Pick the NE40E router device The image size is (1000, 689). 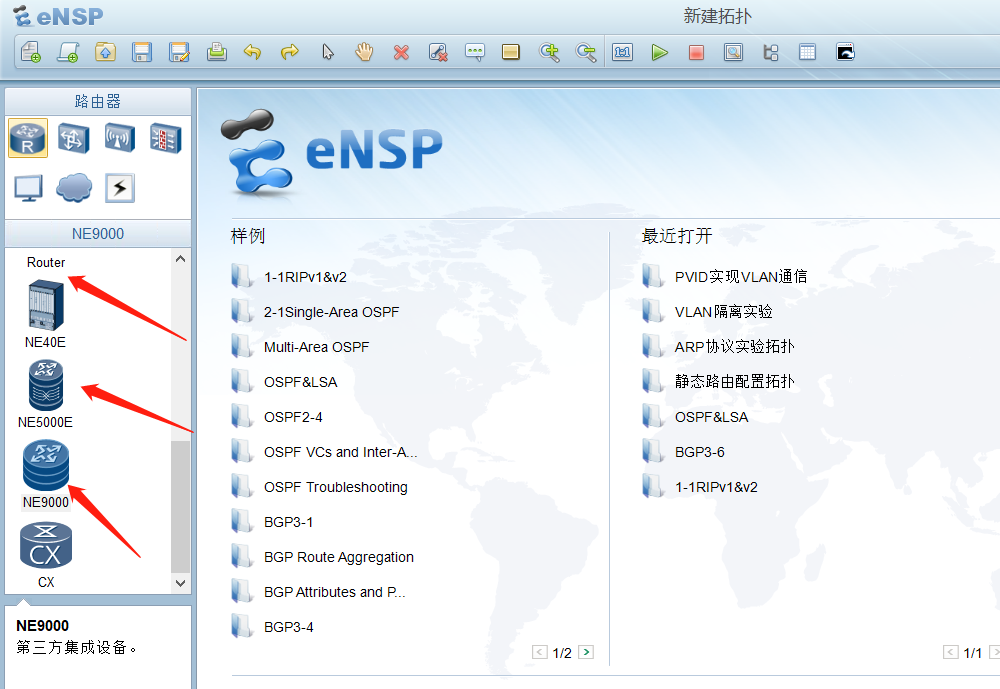(45, 315)
